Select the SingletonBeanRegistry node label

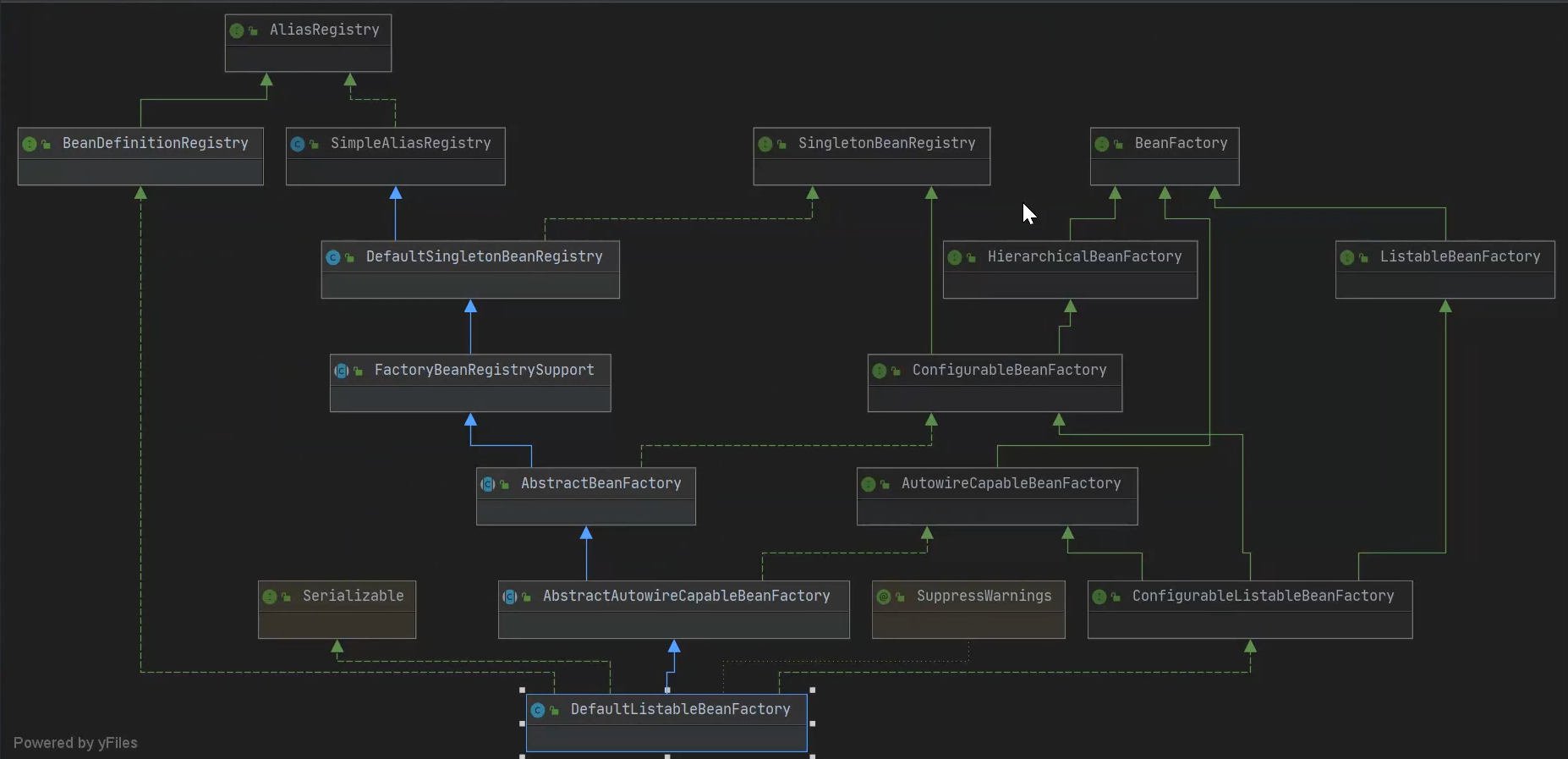pyautogui.click(x=887, y=143)
